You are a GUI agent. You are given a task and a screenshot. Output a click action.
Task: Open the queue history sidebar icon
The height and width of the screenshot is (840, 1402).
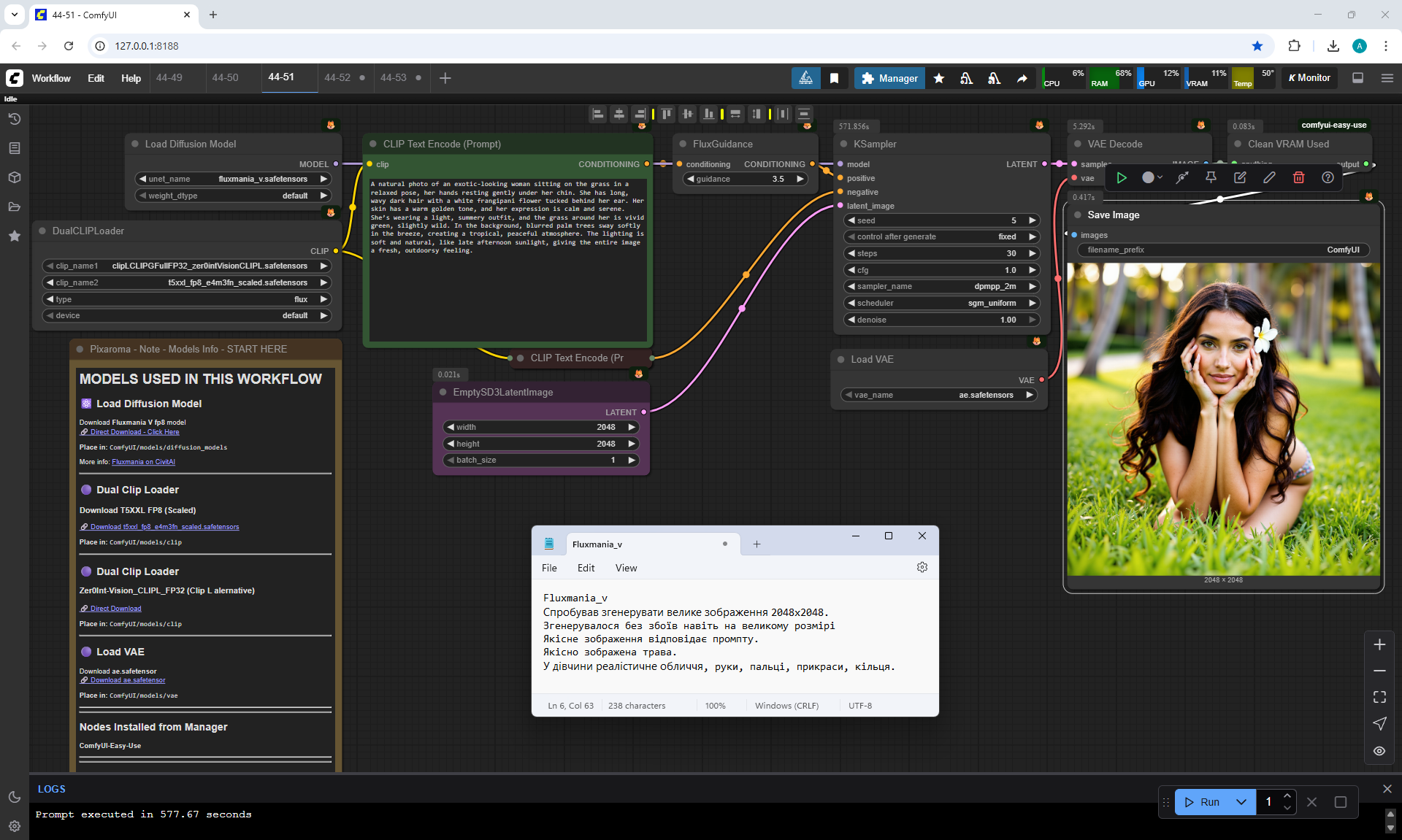[x=14, y=119]
